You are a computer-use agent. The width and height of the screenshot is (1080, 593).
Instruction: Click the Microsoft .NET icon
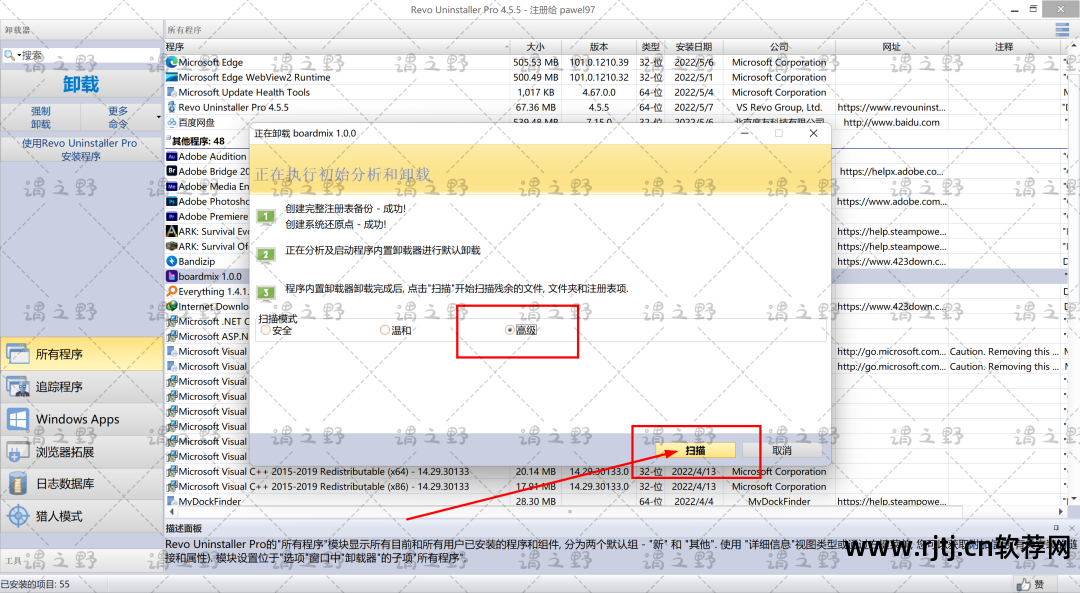172,322
